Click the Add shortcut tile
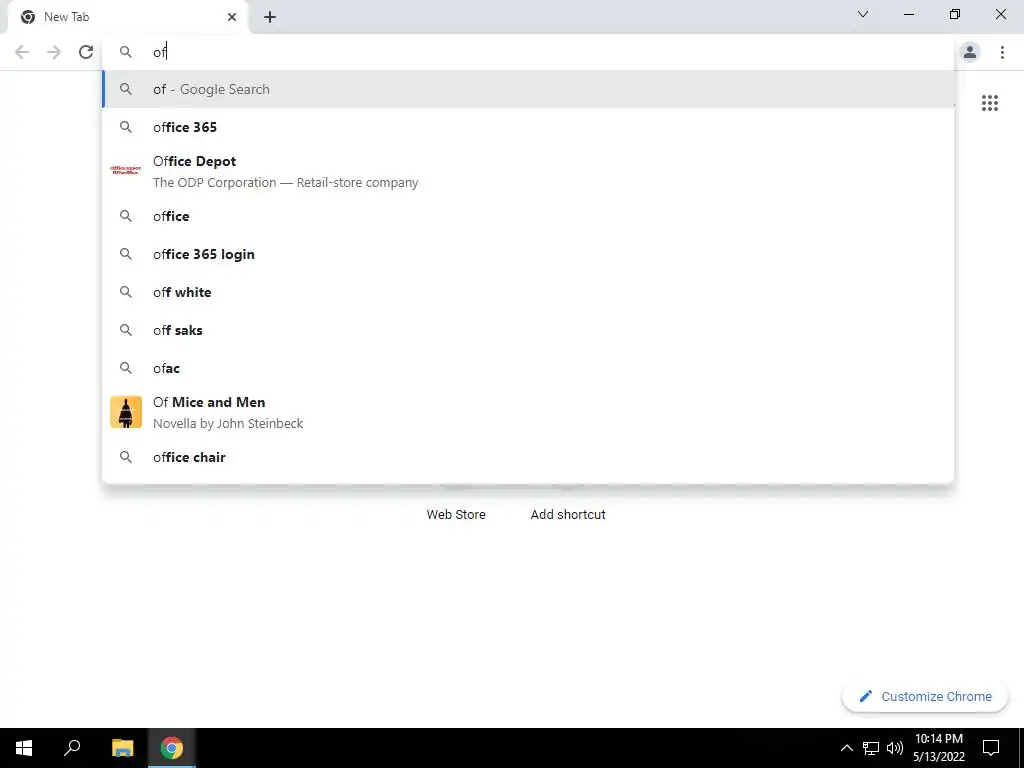1024x768 pixels. point(568,514)
